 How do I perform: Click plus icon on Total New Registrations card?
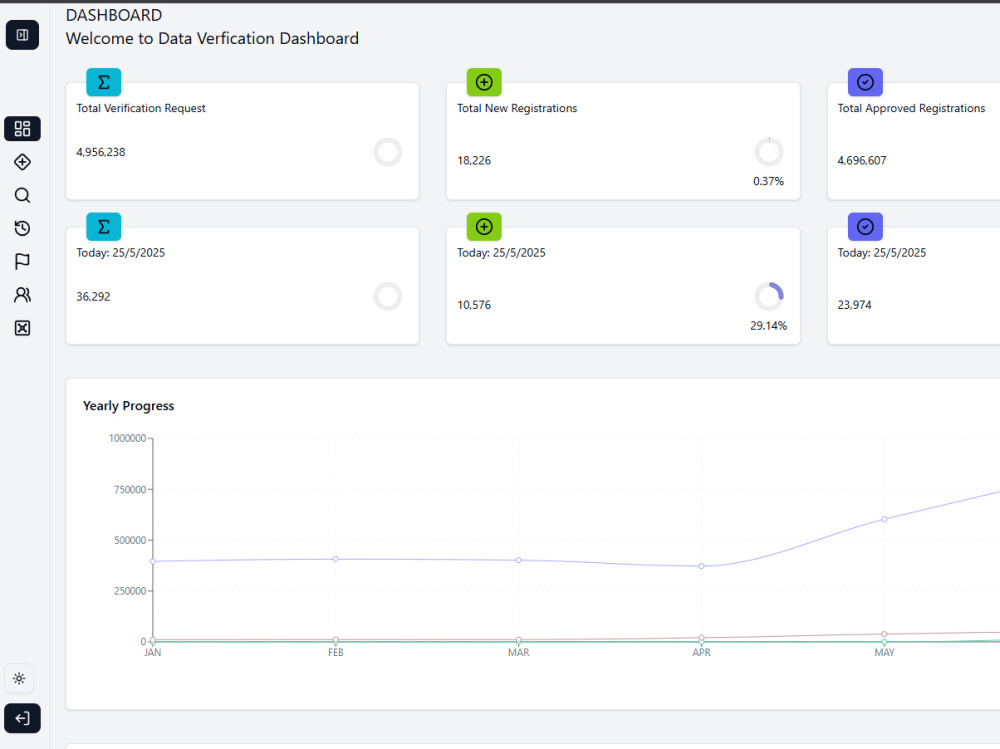point(484,82)
